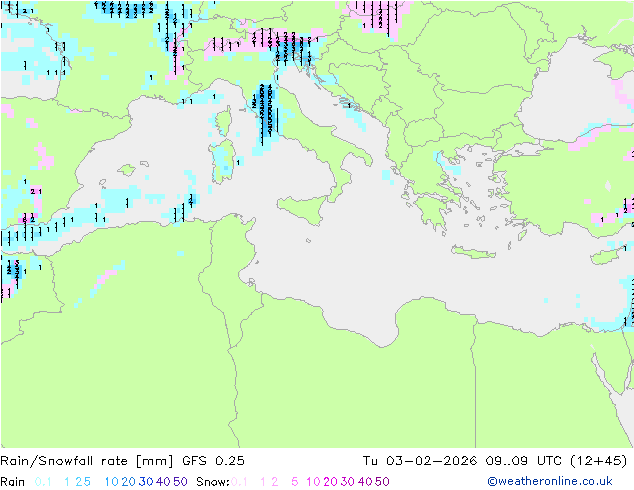Image resolution: width=634 pixels, height=490 pixels.
Task: Pick the Snow 40 legend value
Action: pyautogui.click(x=365, y=482)
